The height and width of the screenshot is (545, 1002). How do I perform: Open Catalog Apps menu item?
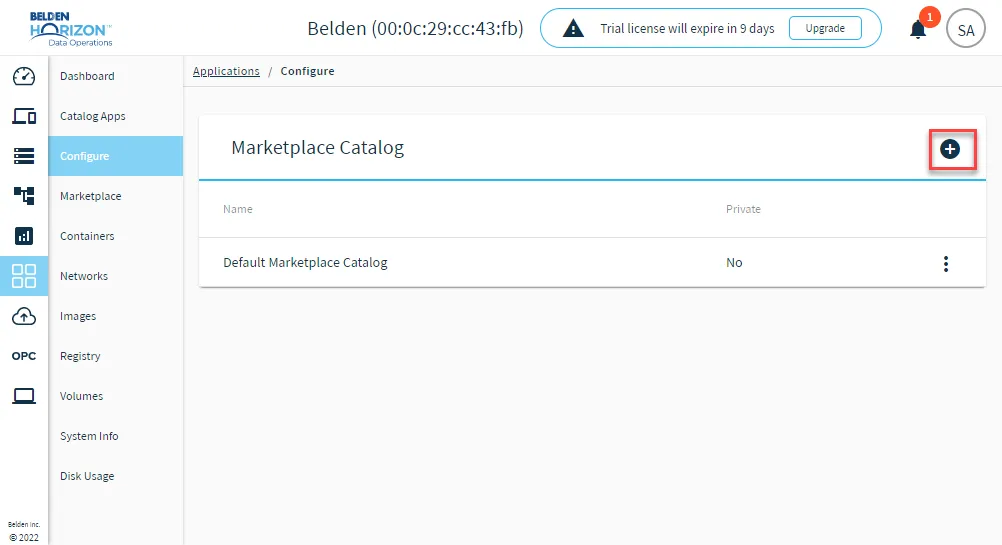click(x=116, y=116)
